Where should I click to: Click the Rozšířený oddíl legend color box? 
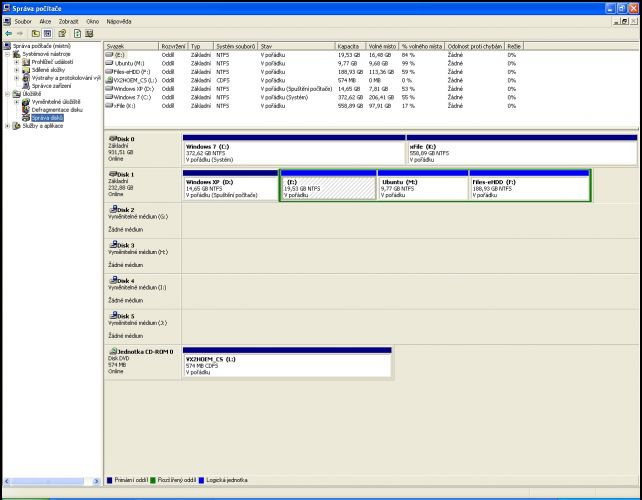(x=153, y=480)
